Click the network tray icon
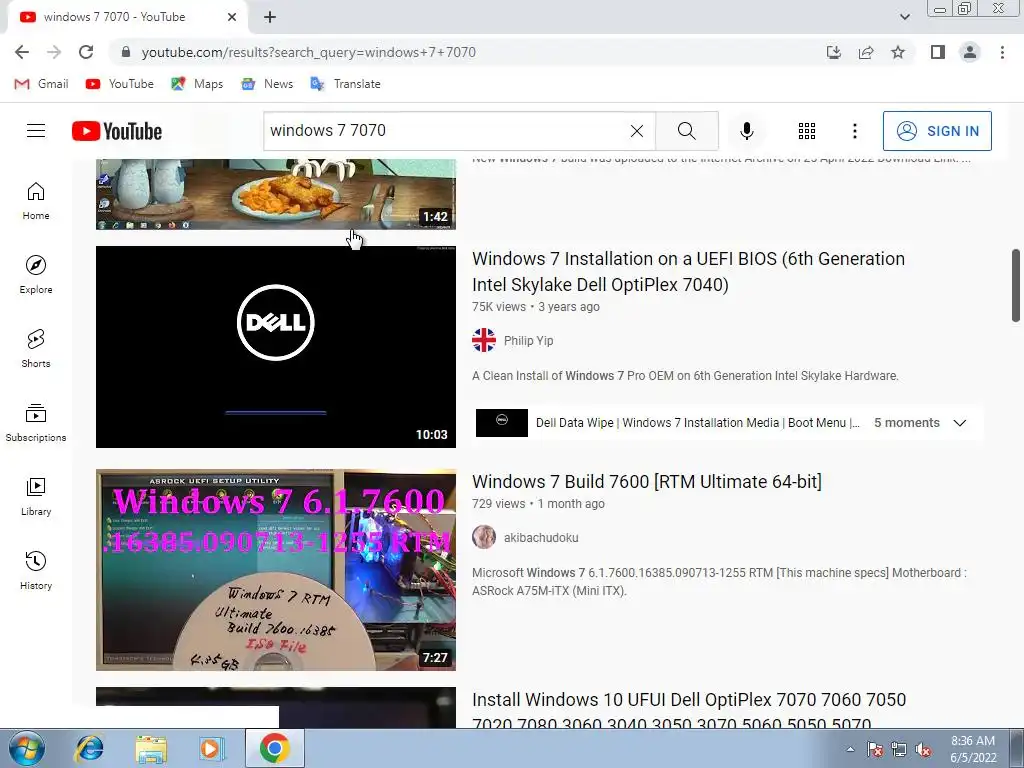1024x768 pixels. 899,749
